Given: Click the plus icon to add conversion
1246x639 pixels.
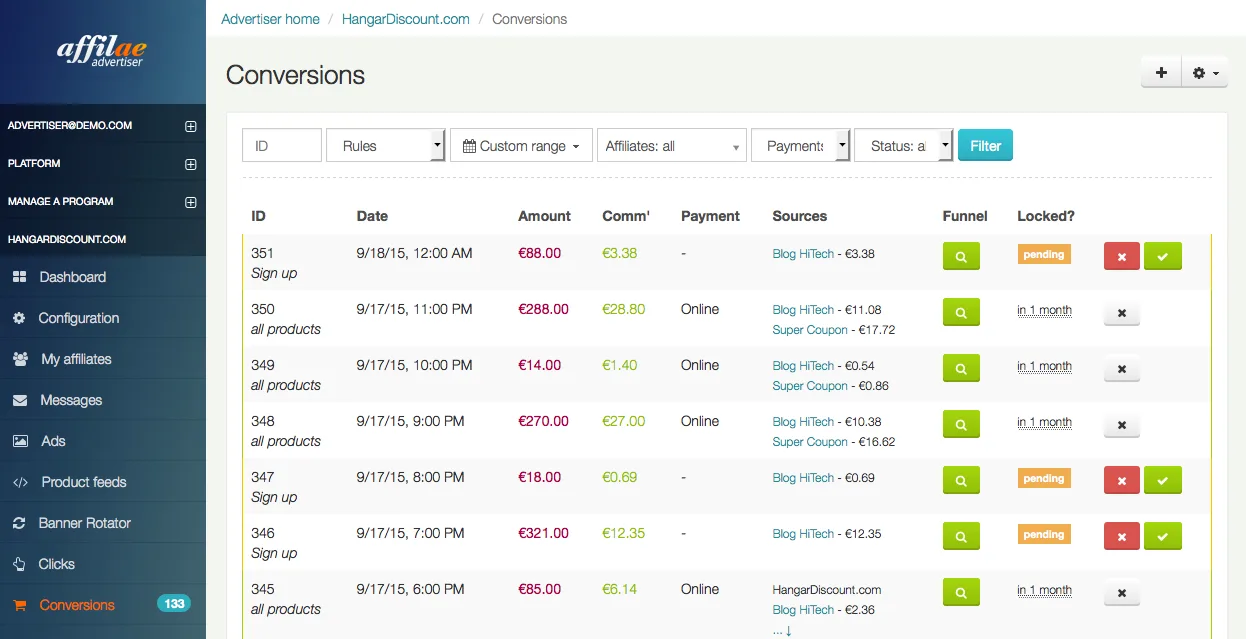Looking at the screenshot, I should pyautogui.click(x=1161, y=73).
